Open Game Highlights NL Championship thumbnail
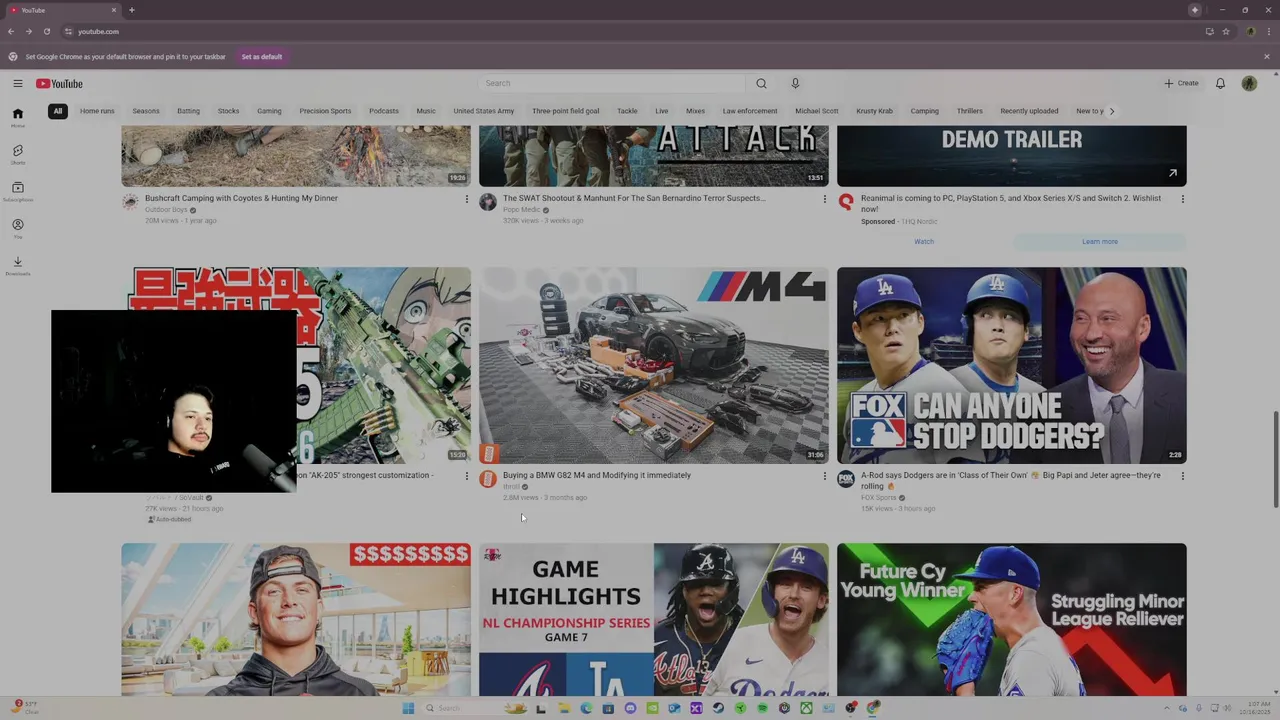Screen dimensions: 1280x720 tap(654, 620)
